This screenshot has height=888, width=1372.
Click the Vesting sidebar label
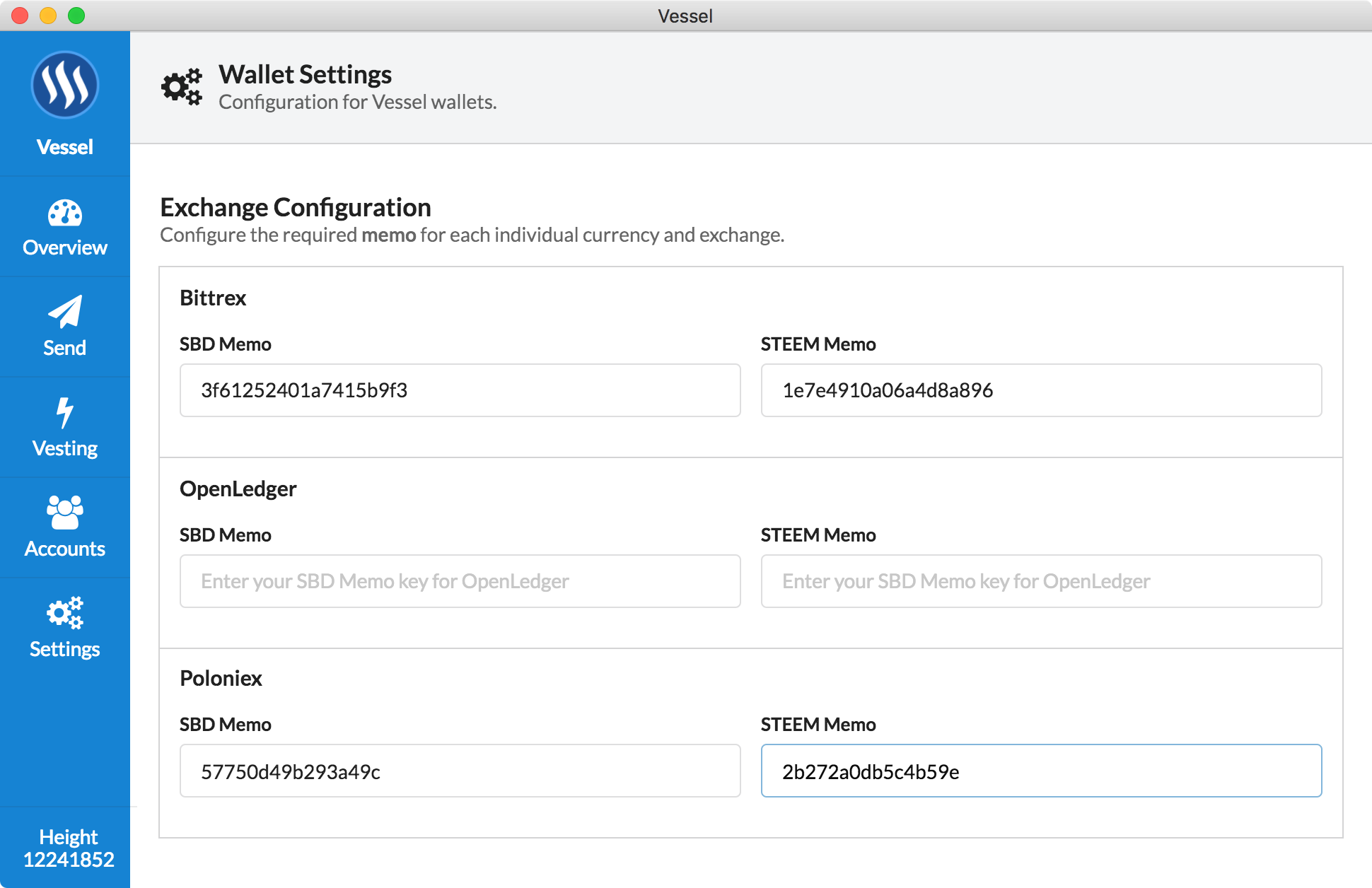pos(64,448)
